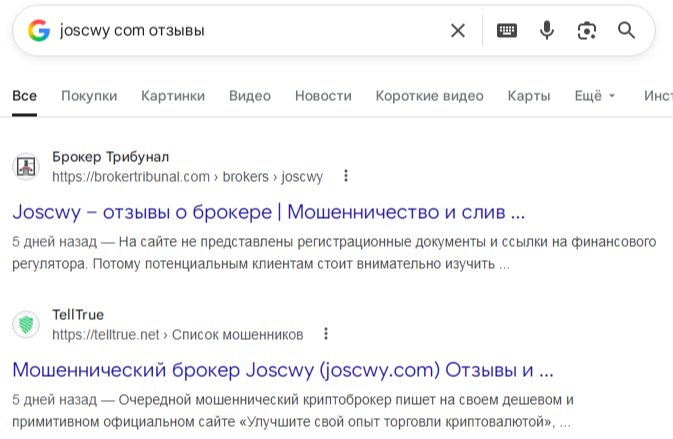Open options menu for brokertribunal result
The image size is (673, 439).
(x=346, y=177)
